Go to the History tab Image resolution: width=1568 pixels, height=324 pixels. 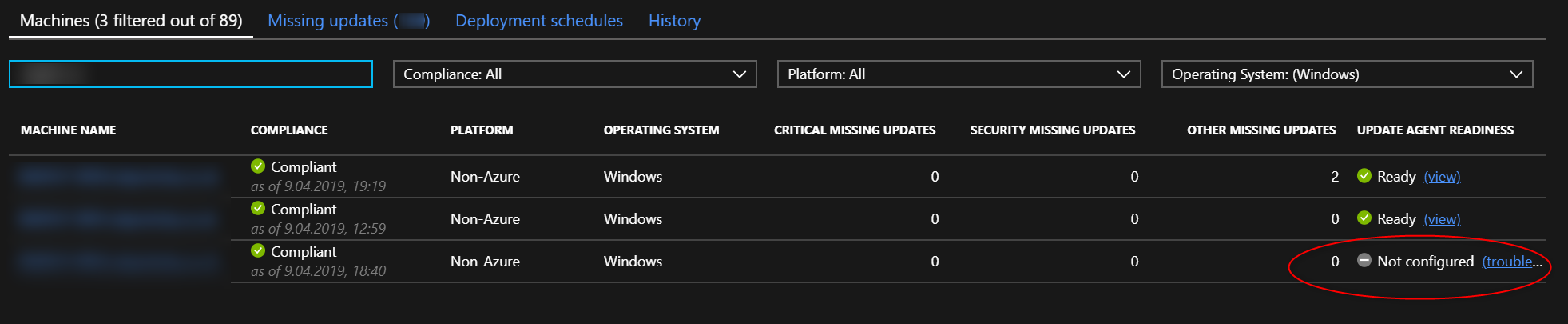674,21
